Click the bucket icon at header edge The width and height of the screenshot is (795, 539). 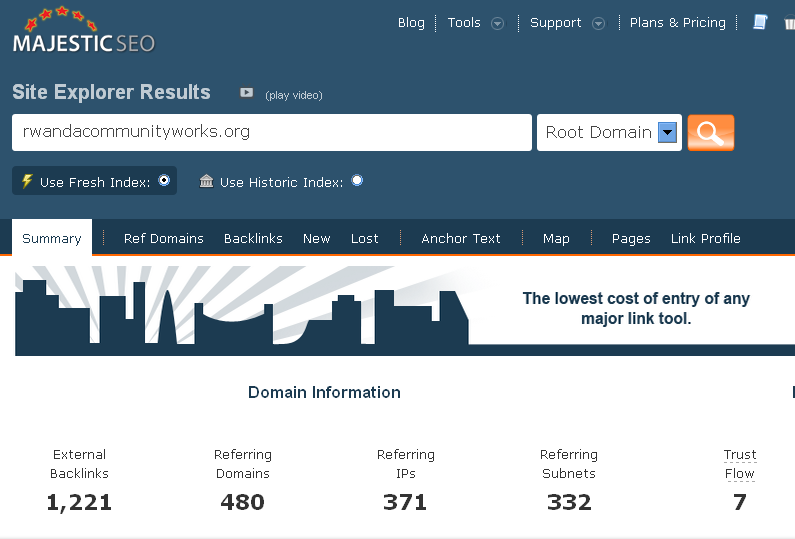point(789,23)
